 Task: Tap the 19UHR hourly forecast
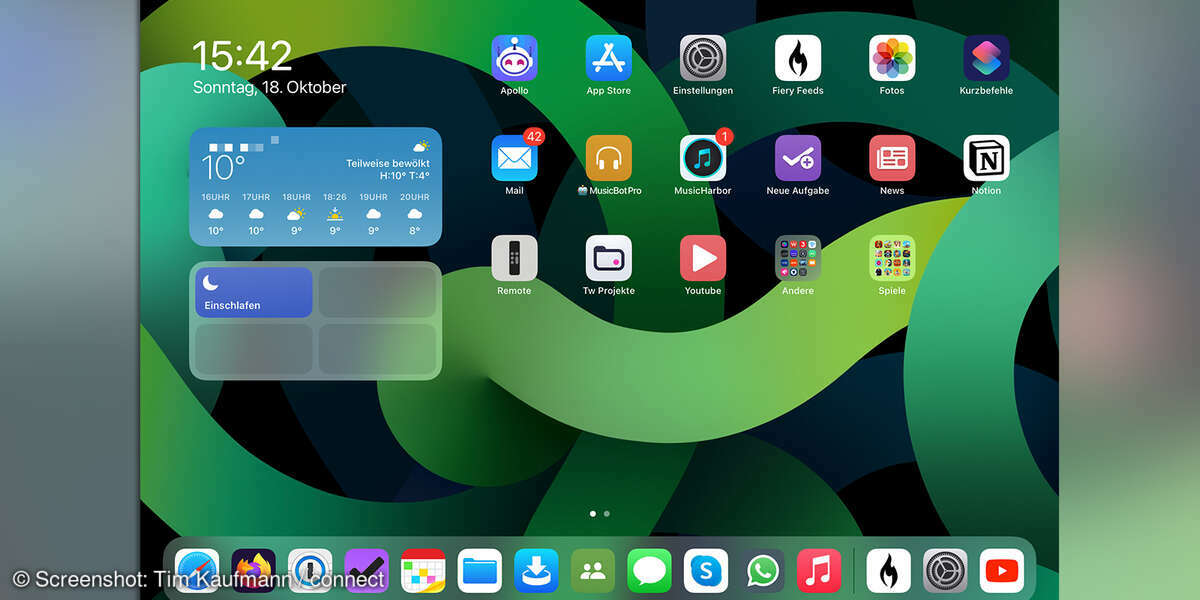tap(374, 214)
